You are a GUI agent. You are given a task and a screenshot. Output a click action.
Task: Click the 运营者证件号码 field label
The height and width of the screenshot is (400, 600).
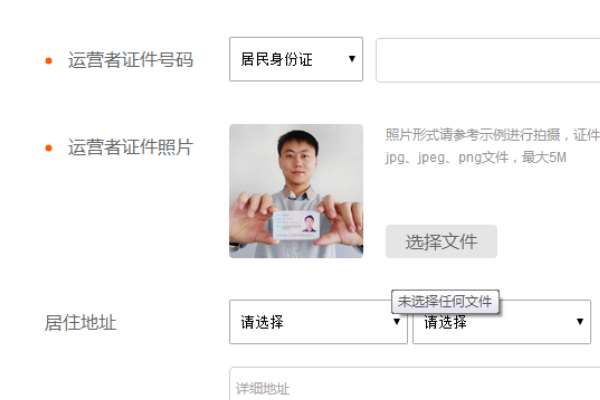(130, 60)
